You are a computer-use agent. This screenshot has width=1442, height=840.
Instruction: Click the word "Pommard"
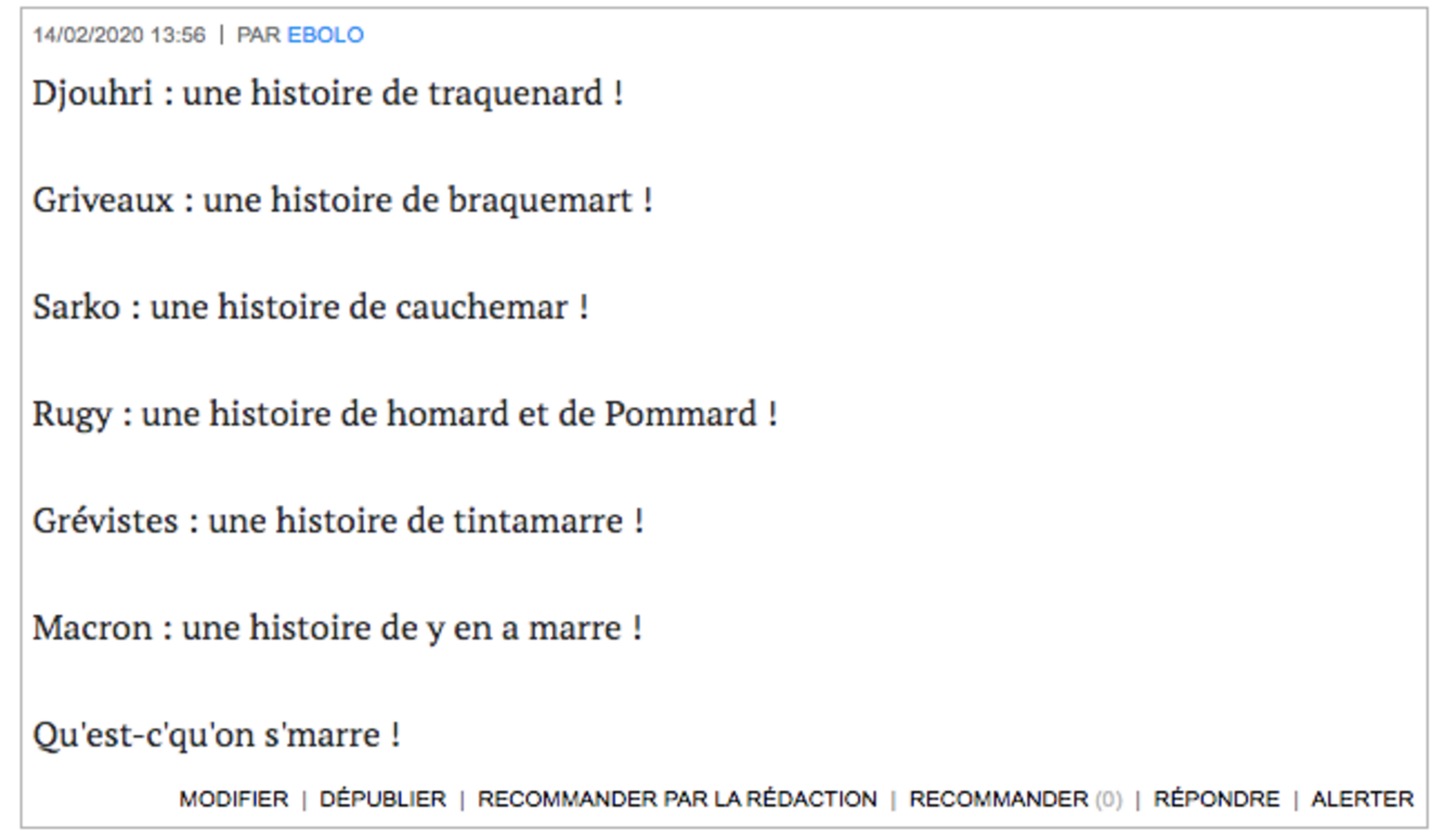pyautogui.click(x=680, y=414)
